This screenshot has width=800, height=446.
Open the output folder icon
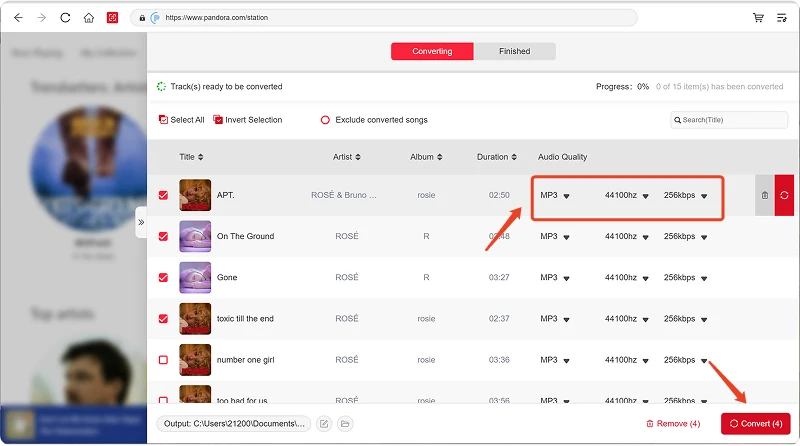(x=345, y=424)
